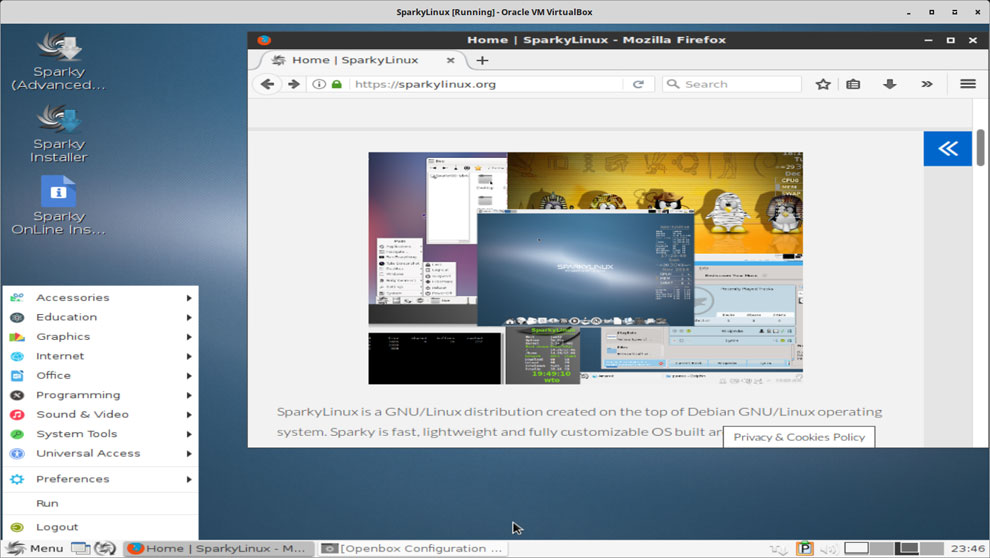The image size is (990, 558).
Task: Open a new Firefox tab
Action: pos(482,61)
